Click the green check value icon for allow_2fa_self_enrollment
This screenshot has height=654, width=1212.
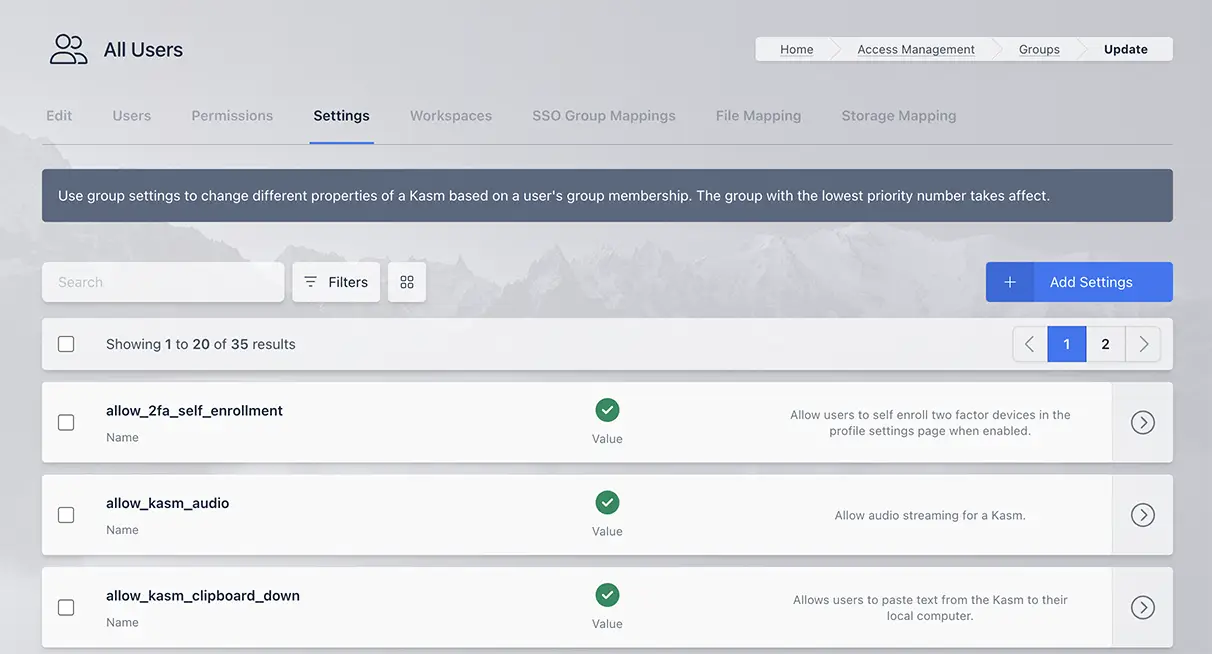(x=607, y=409)
